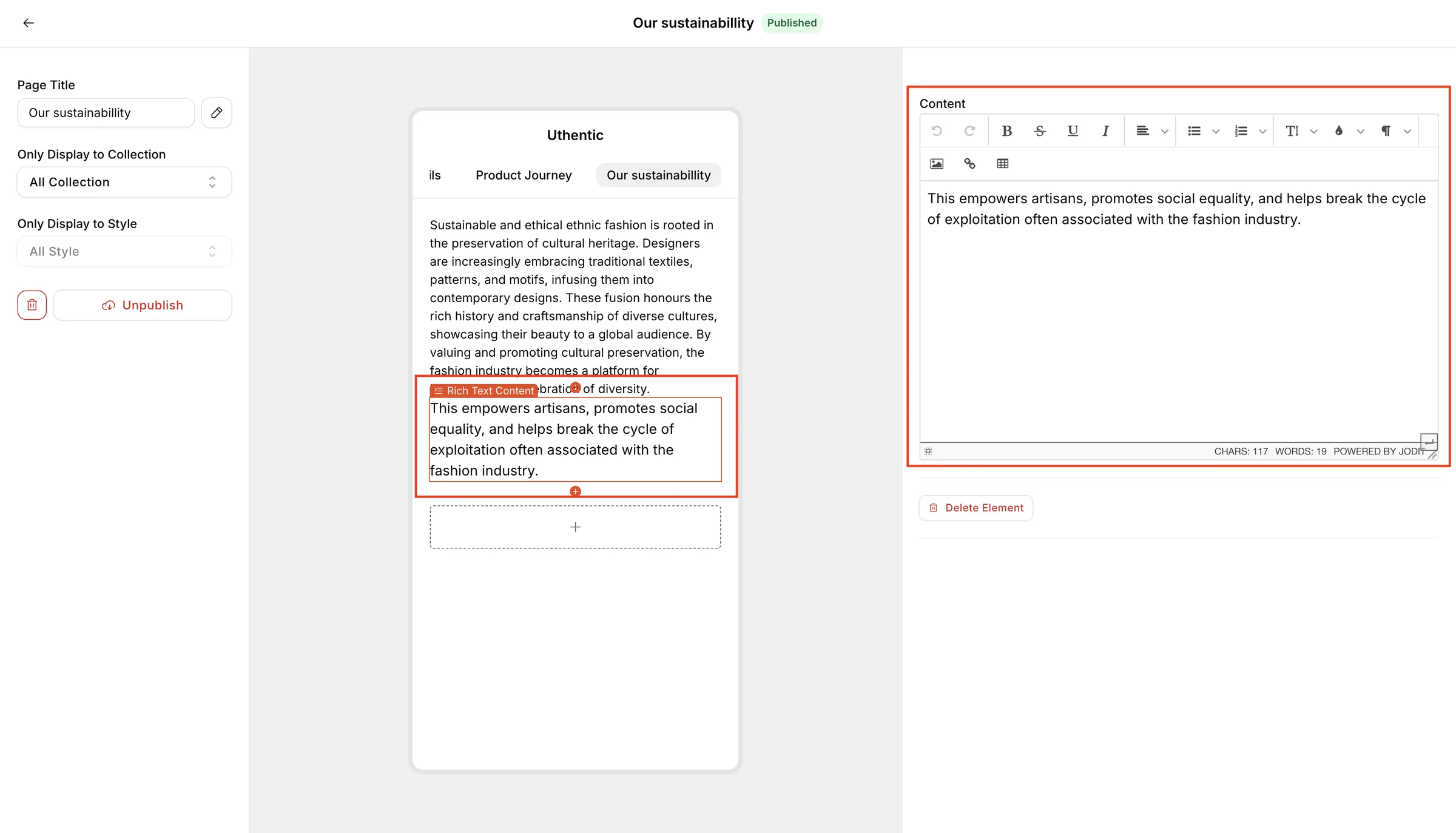Click the Published status badge
The height and width of the screenshot is (833, 1456).
click(792, 23)
